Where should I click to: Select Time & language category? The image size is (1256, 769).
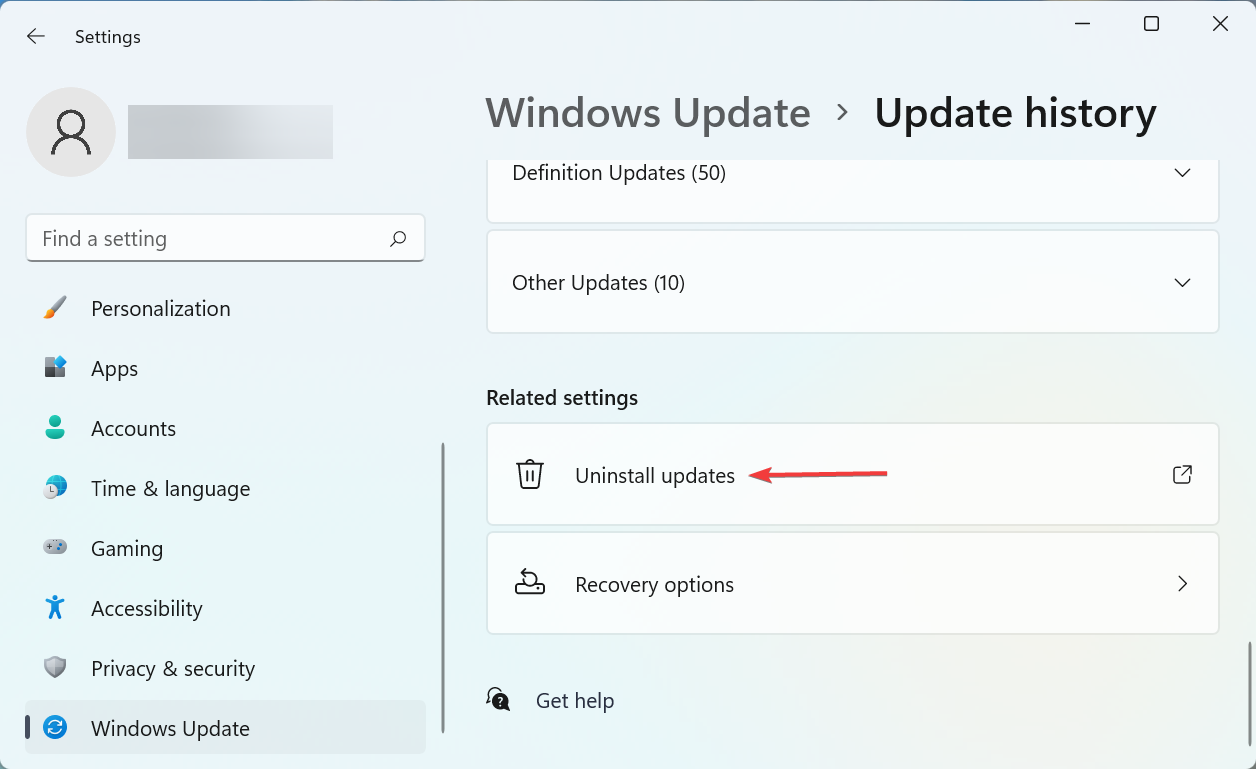pyautogui.click(x=225, y=488)
